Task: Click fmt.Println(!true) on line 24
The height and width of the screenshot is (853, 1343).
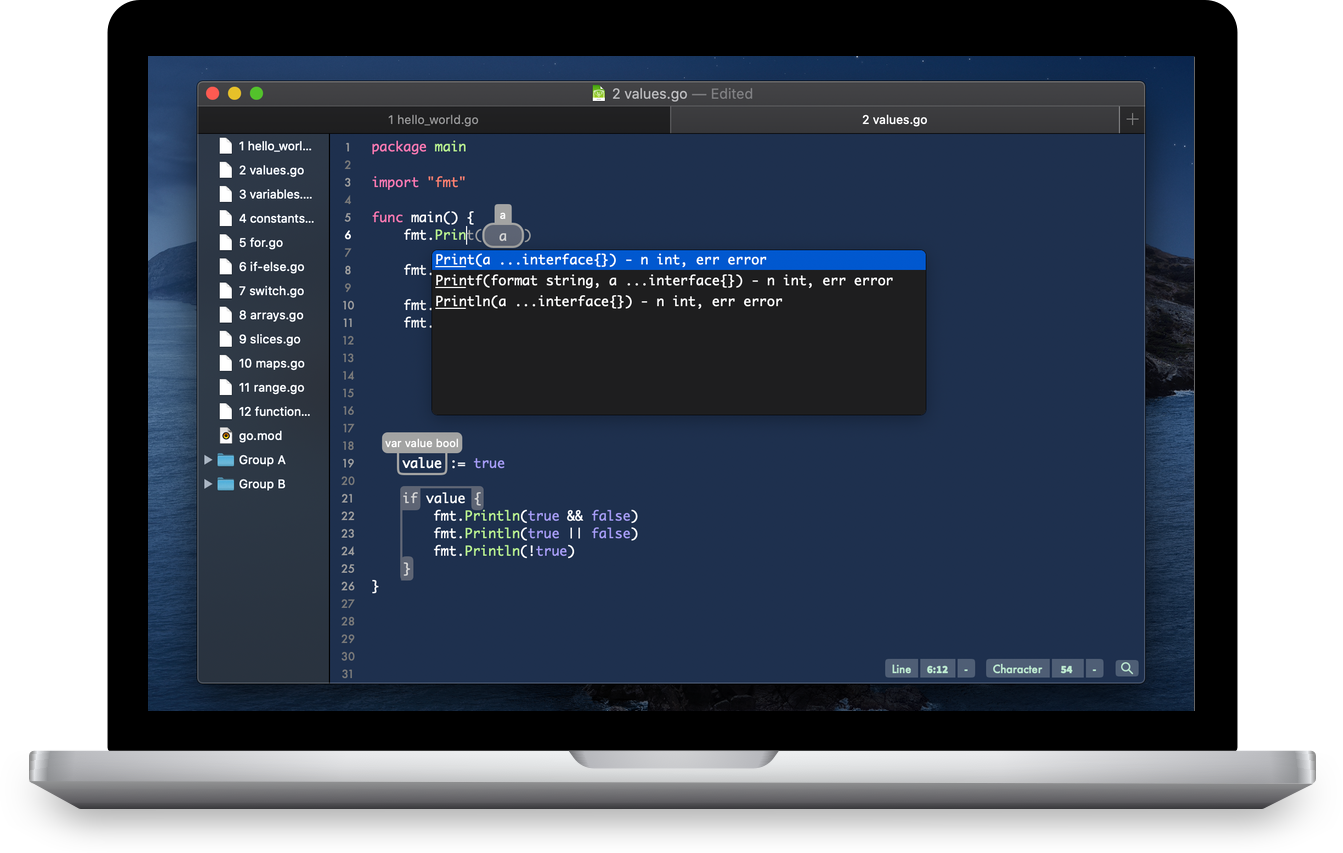Action: pyautogui.click(x=504, y=551)
